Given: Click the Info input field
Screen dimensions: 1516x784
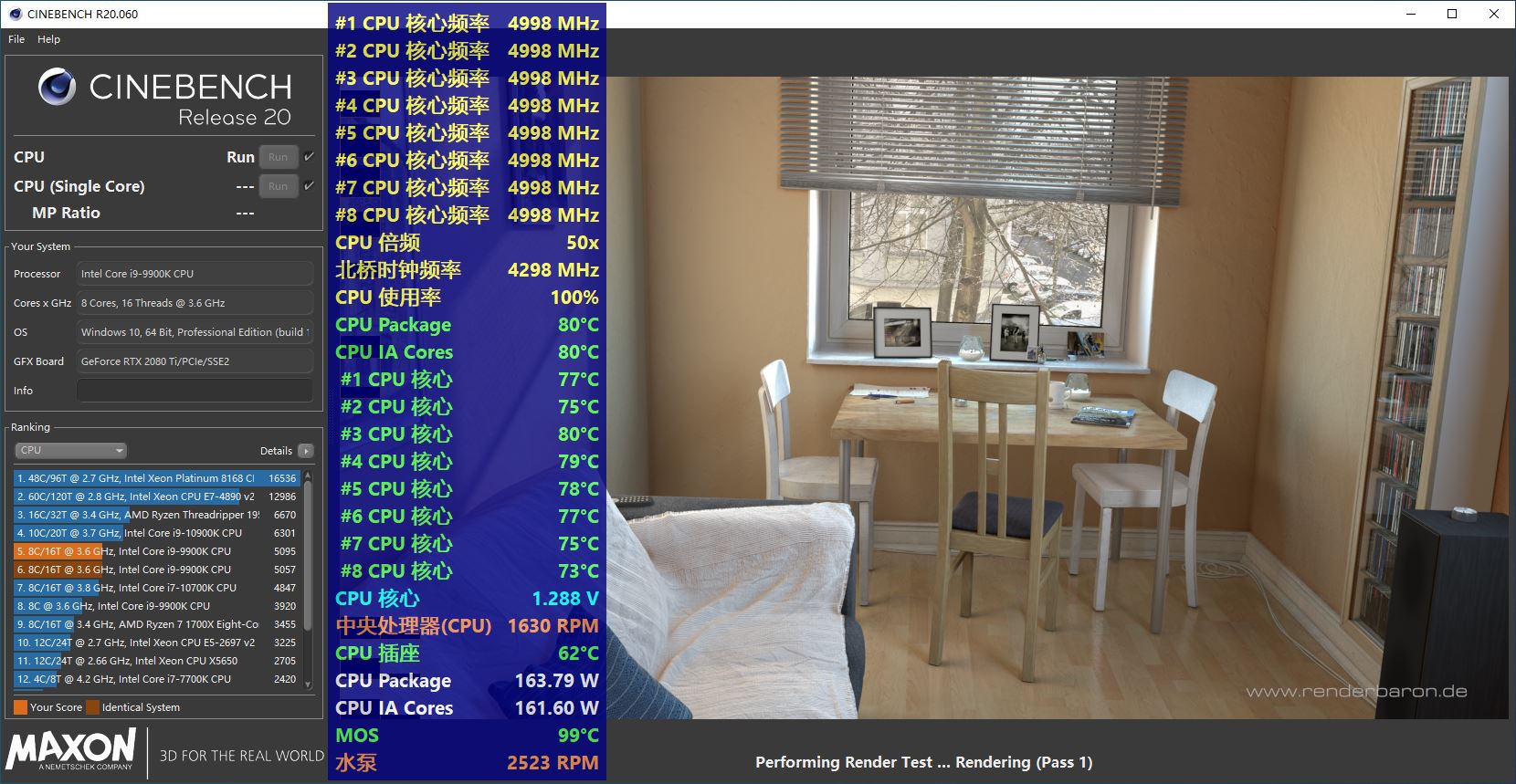Looking at the screenshot, I should (x=195, y=391).
